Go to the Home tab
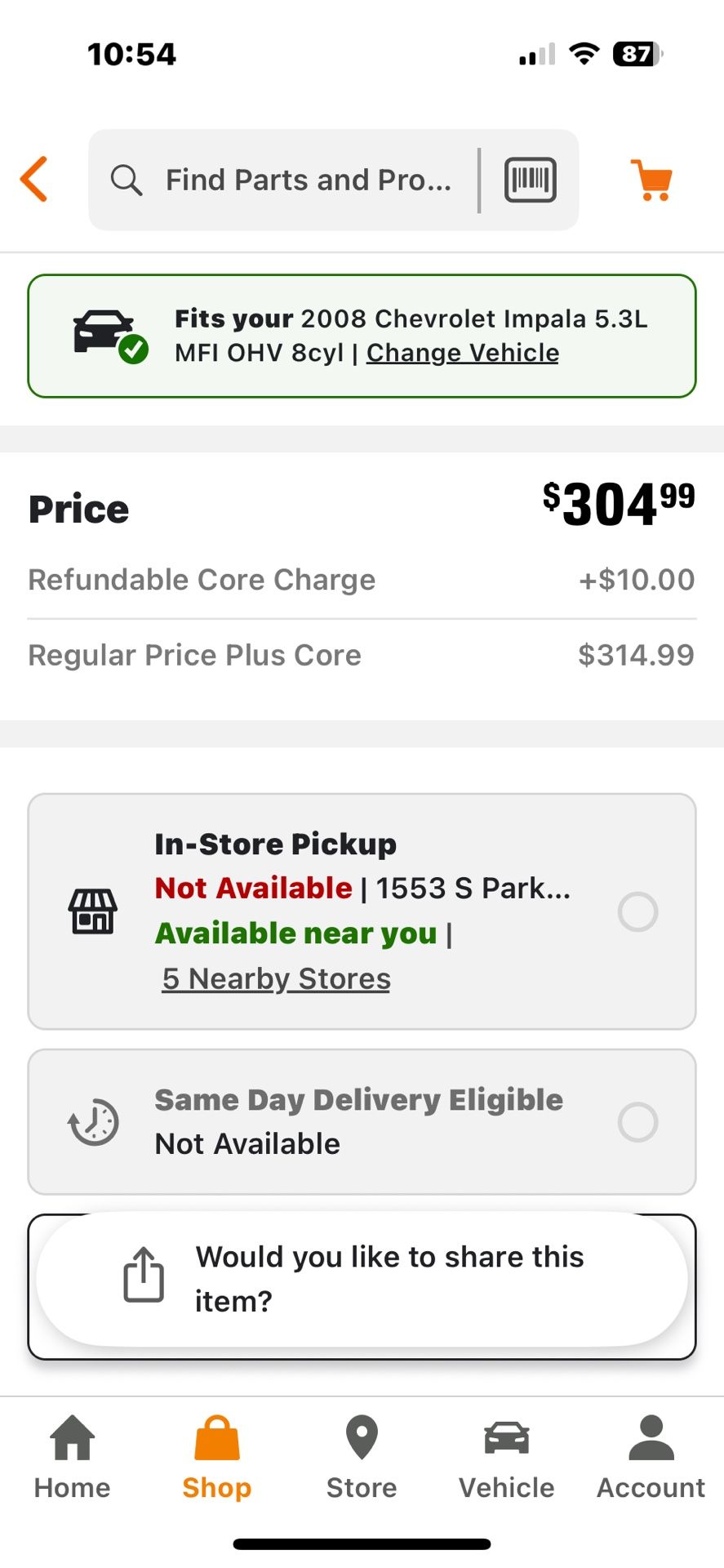This screenshot has height=1568, width=724. [x=73, y=1459]
